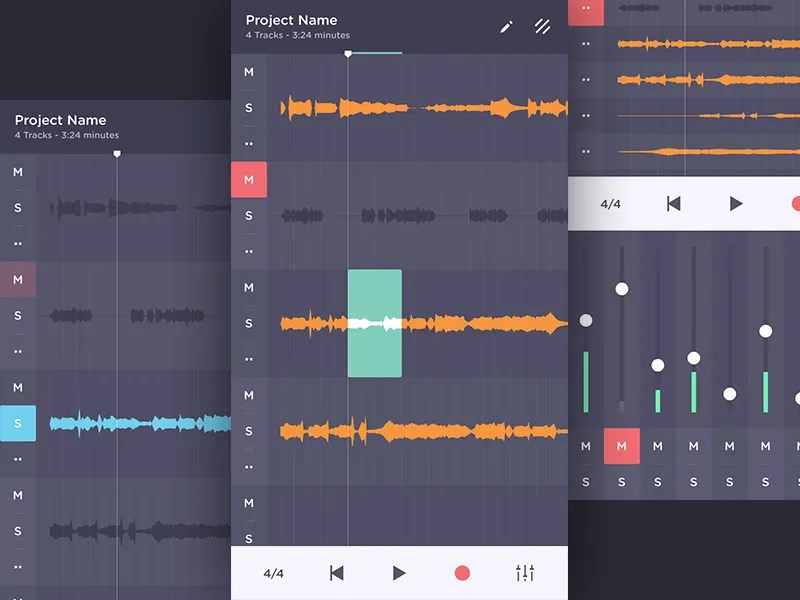
Task: Click the skip-to-start icon in the transport bar
Action: [336, 573]
